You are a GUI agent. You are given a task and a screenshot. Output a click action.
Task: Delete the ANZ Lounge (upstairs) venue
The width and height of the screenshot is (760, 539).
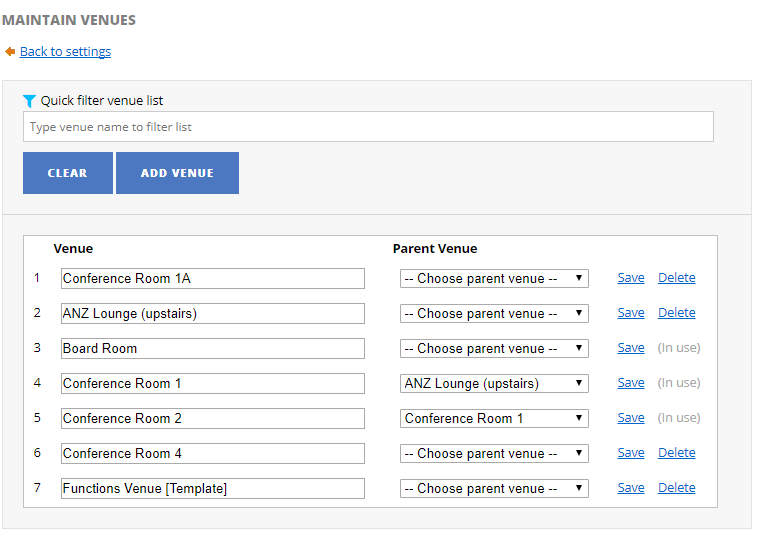click(x=676, y=313)
